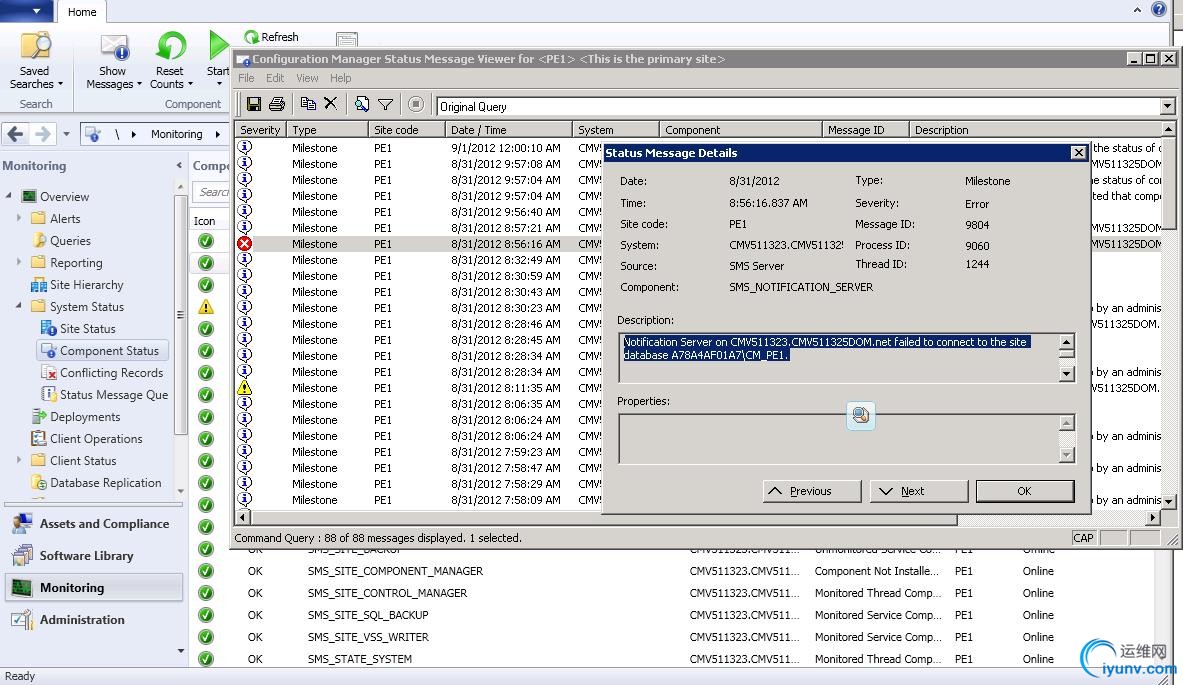Click the Copy icon in viewer toolbar
1183x685 pixels.
(x=308, y=105)
